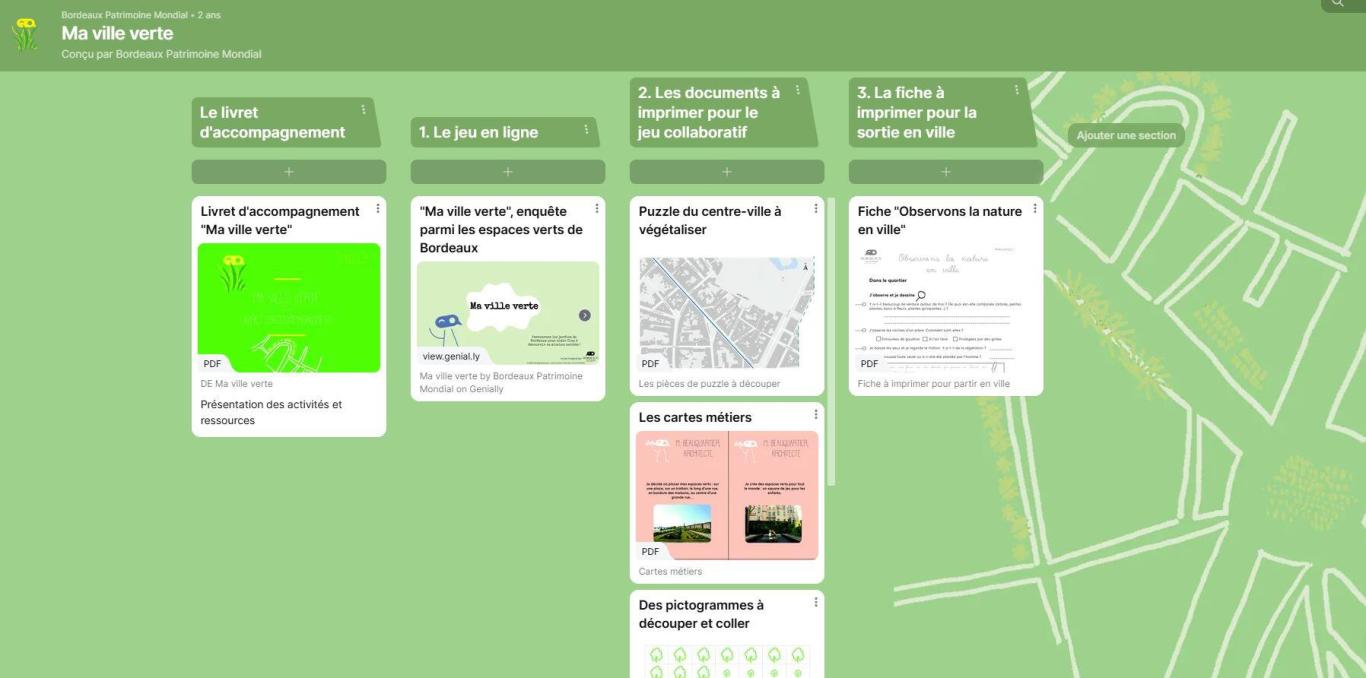
Task: Open options for '3. La fiche à imprimer' section
Action: click(x=1016, y=90)
